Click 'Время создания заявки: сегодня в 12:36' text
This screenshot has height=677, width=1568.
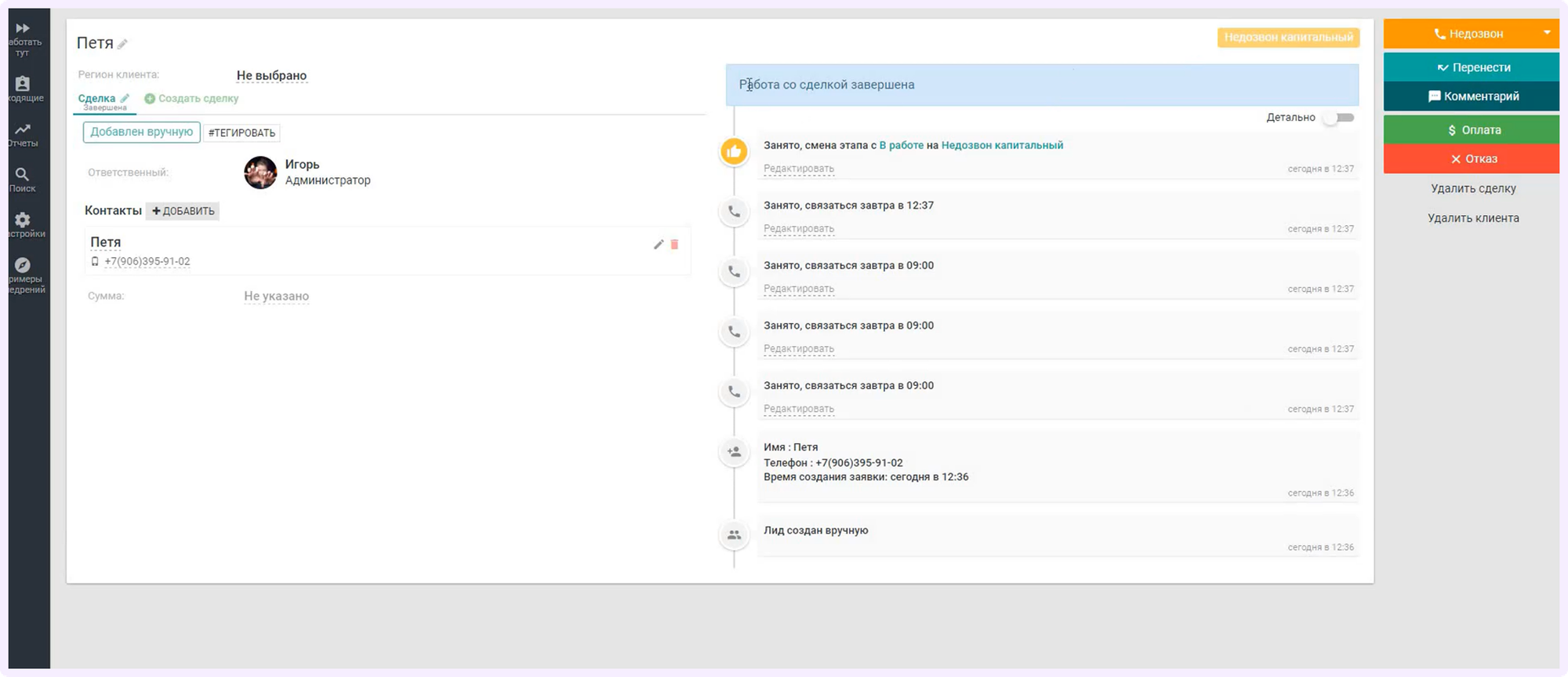866,477
